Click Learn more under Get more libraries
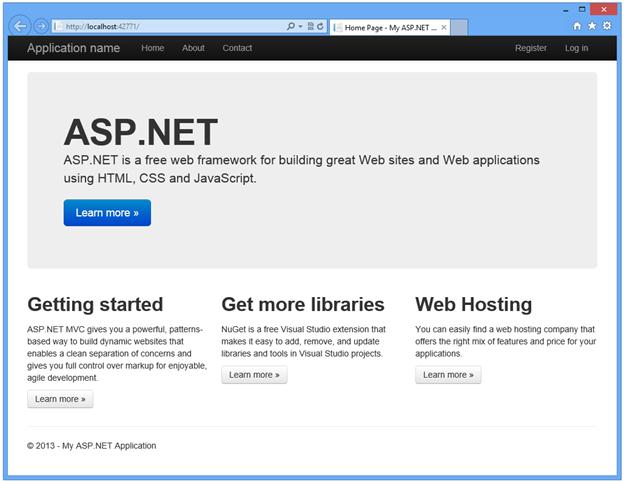The image size is (624, 482). pos(254,375)
